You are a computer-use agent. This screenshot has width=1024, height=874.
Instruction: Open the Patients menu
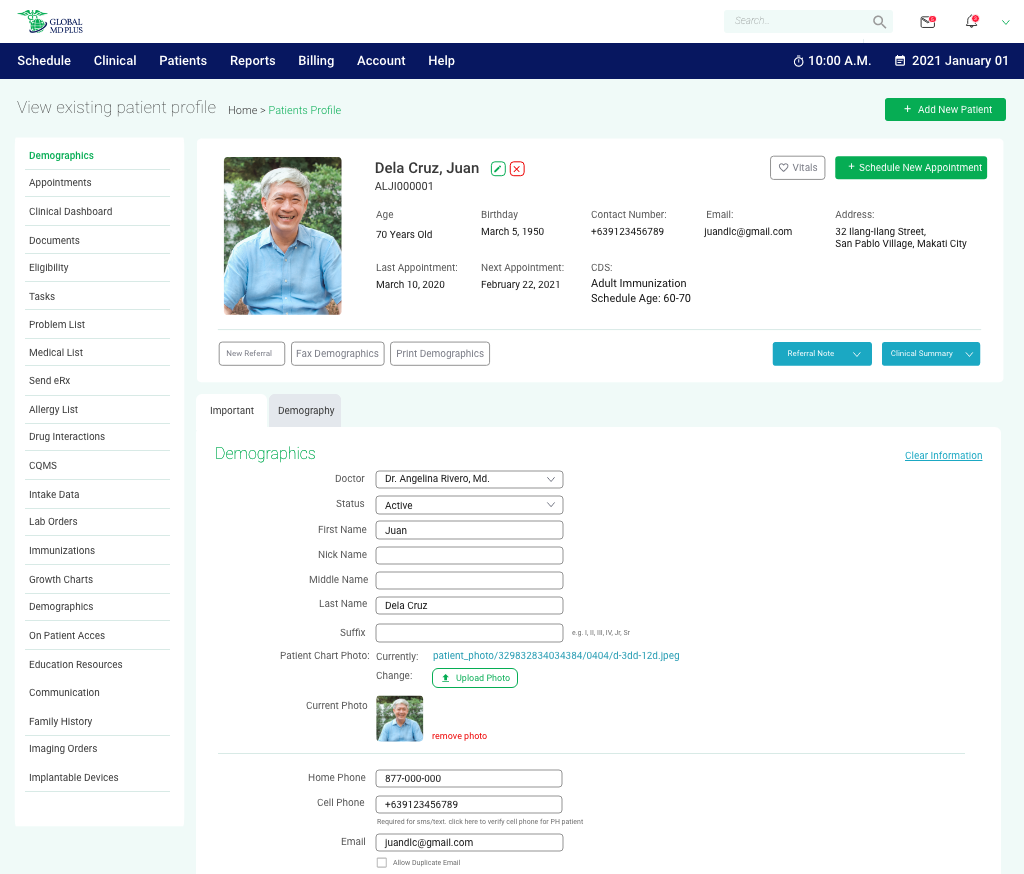pyautogui.click(x=183, y=61)
